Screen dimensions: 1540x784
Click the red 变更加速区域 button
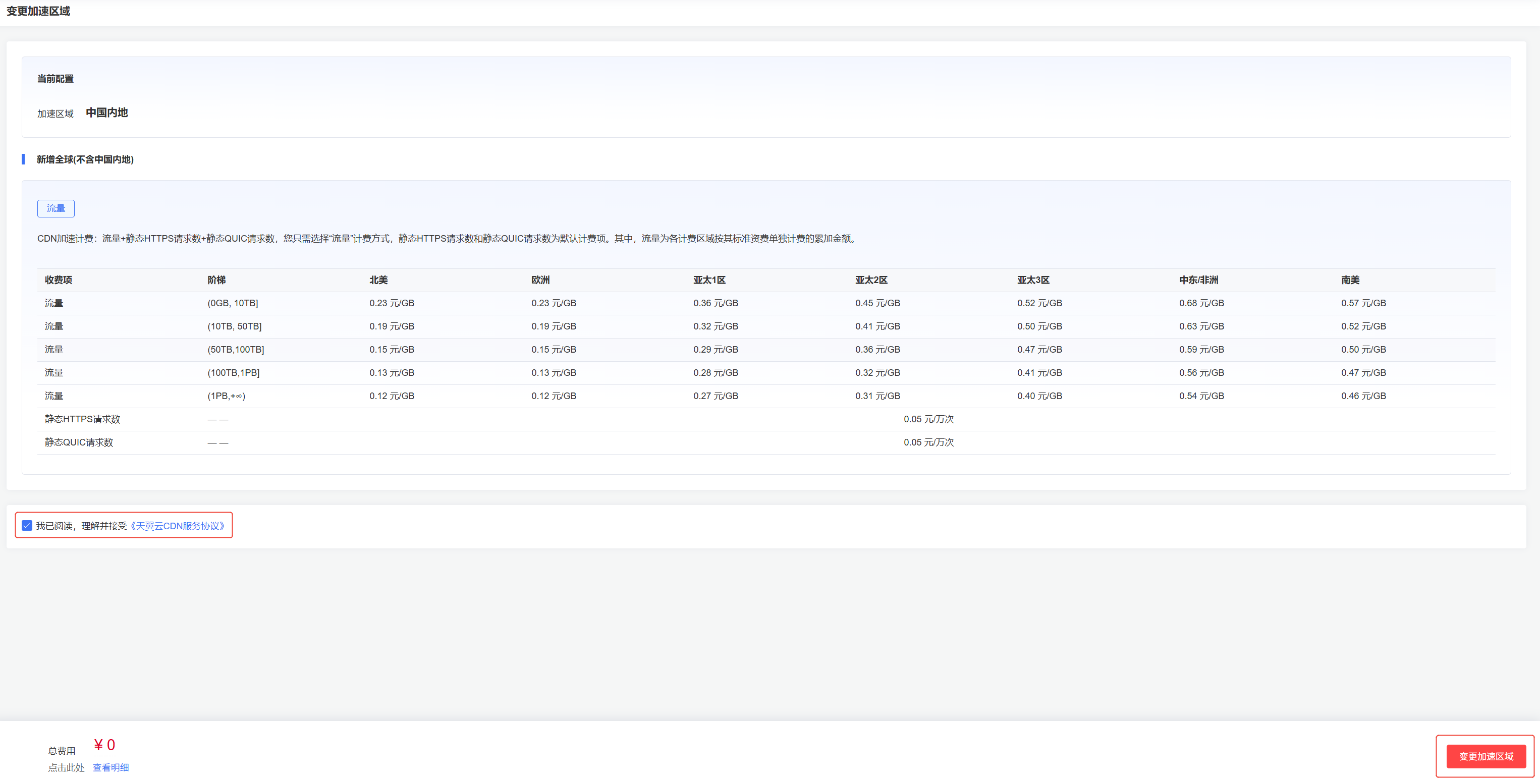click(1486, 756)
